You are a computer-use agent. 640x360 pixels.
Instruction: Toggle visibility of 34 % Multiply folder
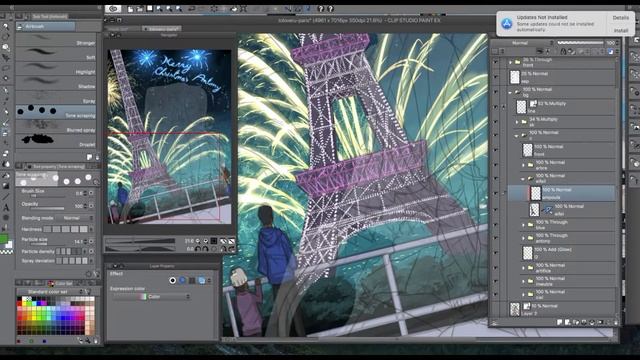[496, 121]
